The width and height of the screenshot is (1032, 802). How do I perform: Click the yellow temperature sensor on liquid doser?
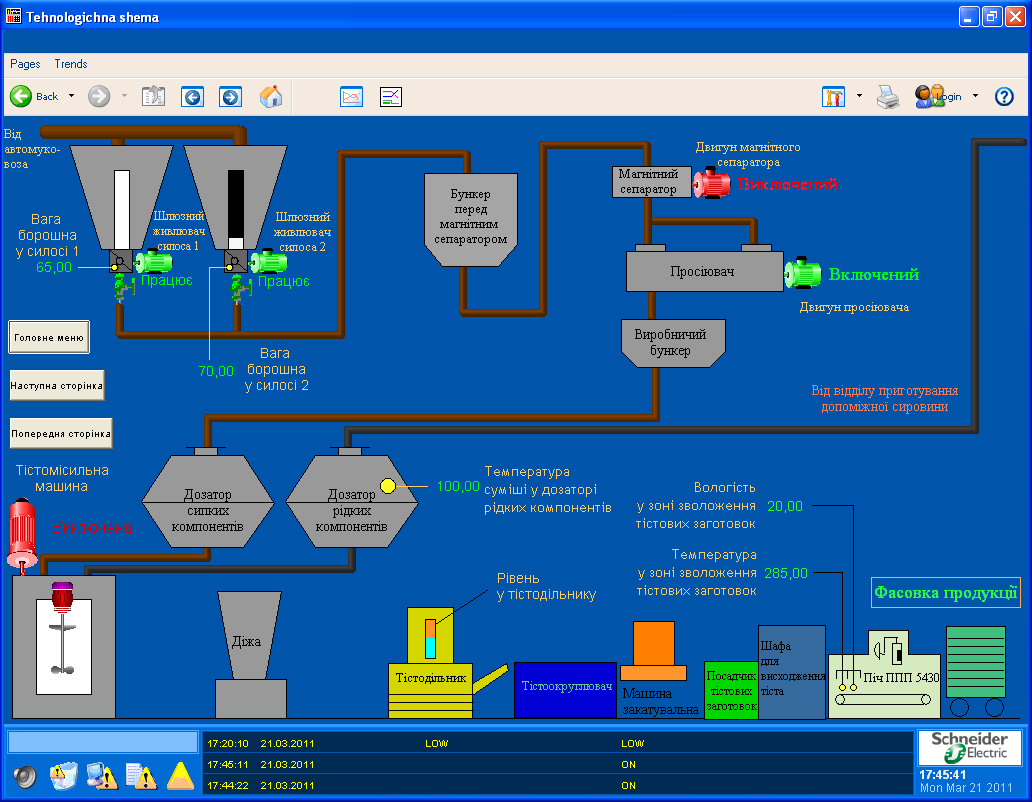pos(388,486)
